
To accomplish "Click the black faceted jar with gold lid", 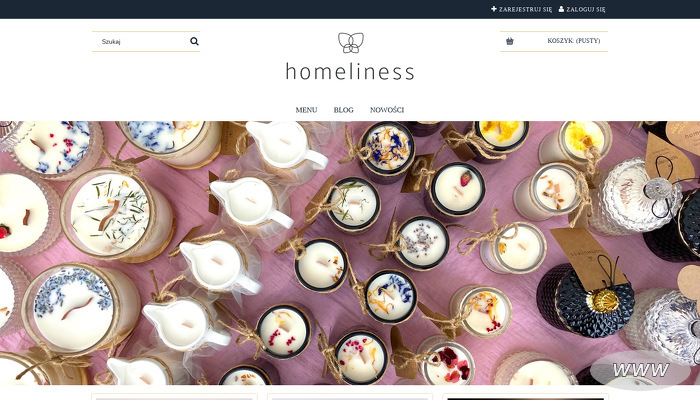I will (x=586, y=300).
